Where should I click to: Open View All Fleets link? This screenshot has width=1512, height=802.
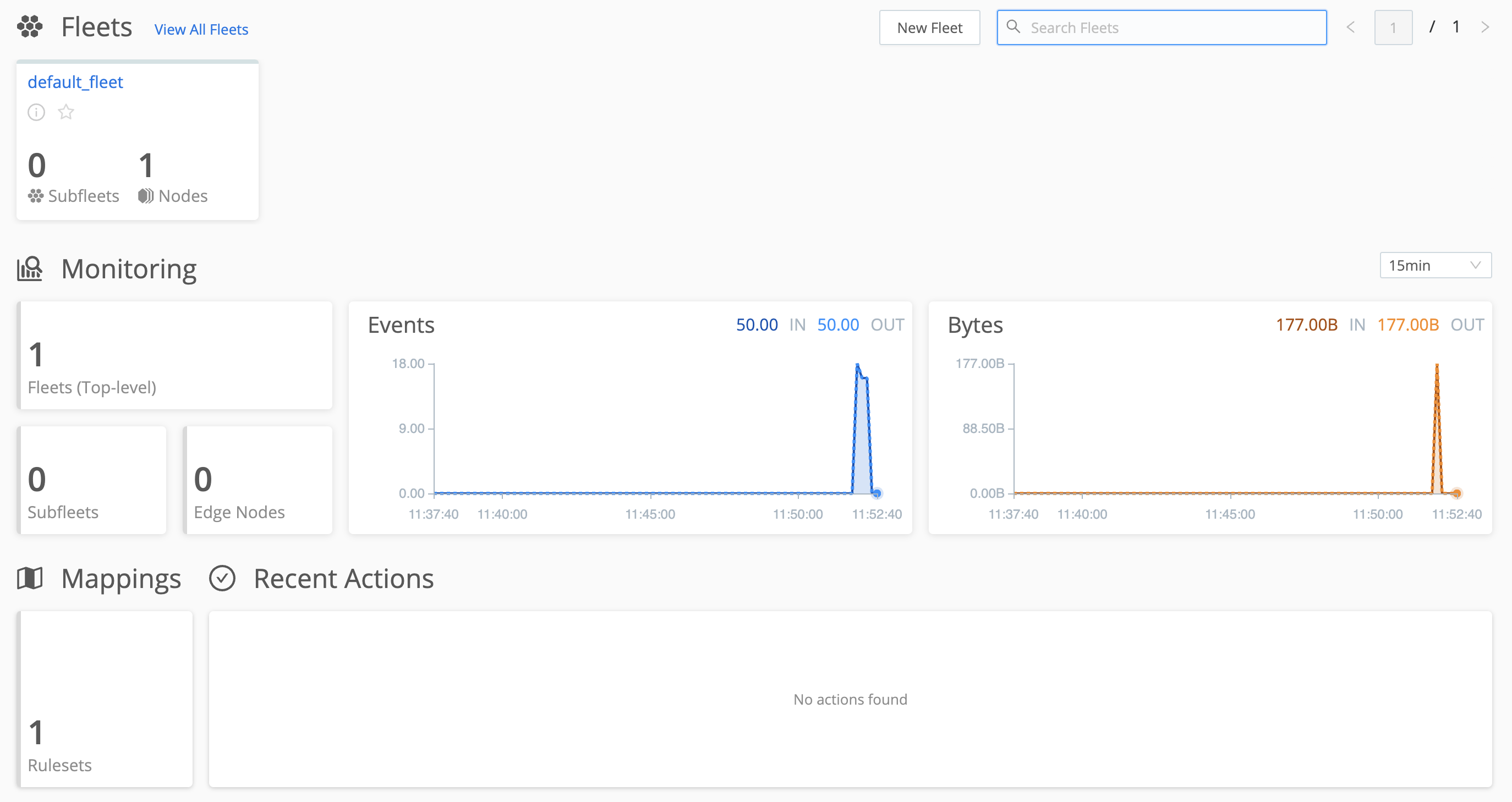click(x=201, y=29)
